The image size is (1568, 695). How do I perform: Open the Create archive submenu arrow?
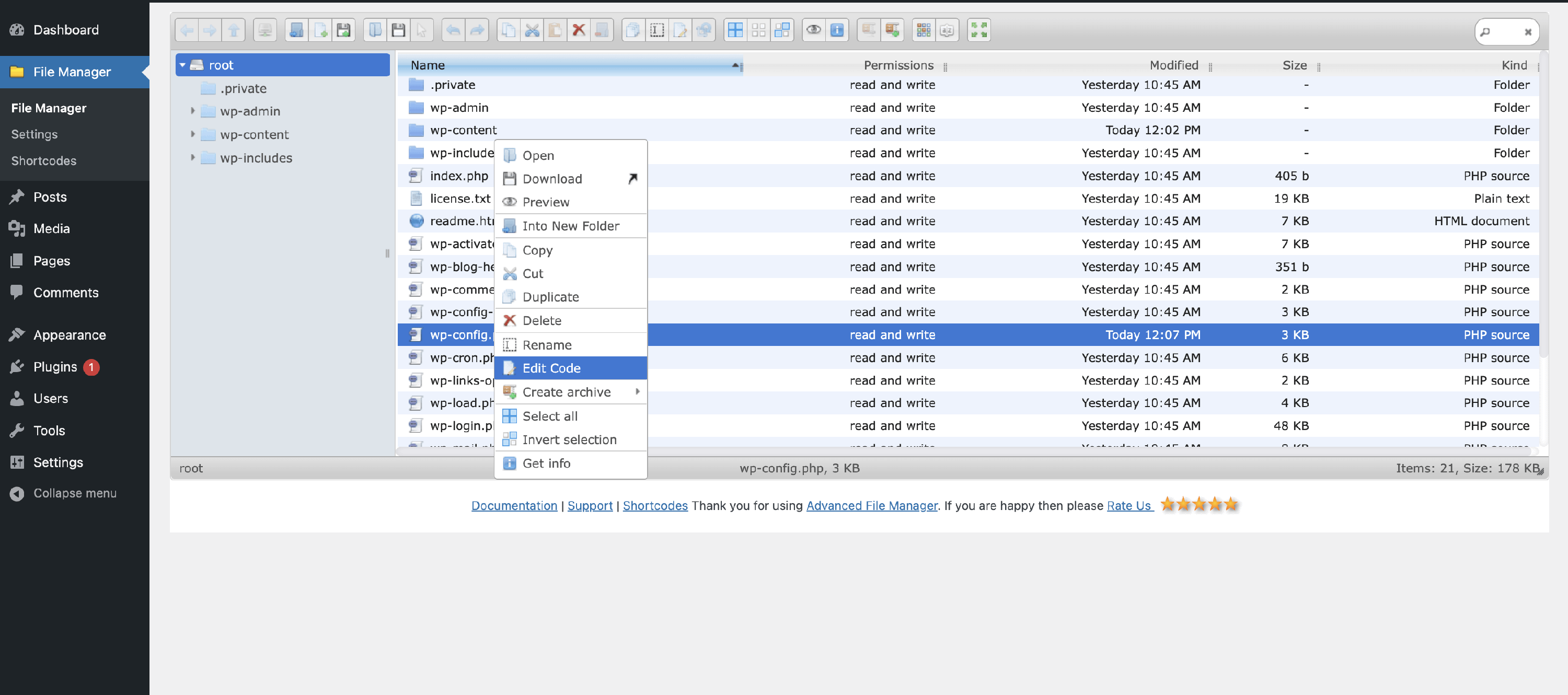637,391
